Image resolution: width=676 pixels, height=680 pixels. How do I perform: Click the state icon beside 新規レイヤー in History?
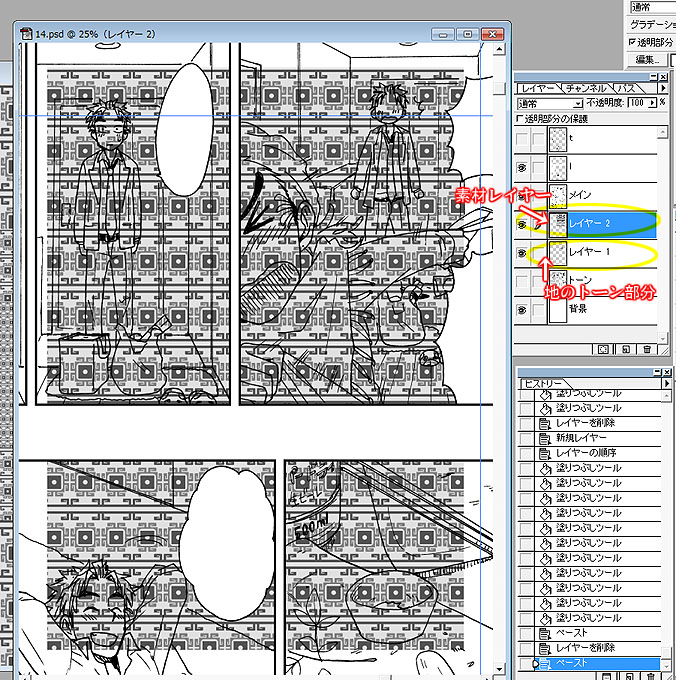tap(545, 438)
